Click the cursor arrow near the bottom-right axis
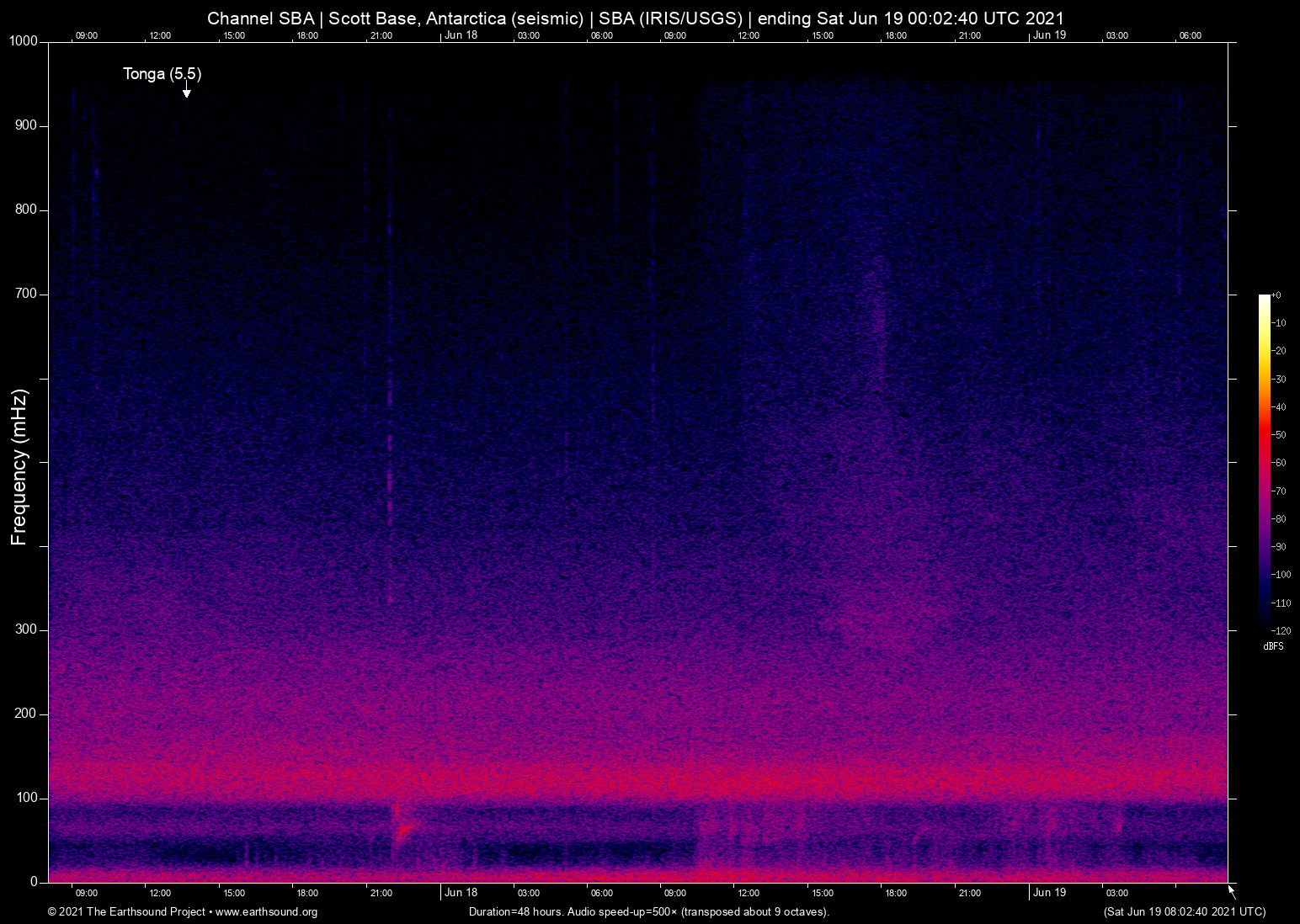The width and height of the screenshot is (1300, 924). coord(1230,890)
